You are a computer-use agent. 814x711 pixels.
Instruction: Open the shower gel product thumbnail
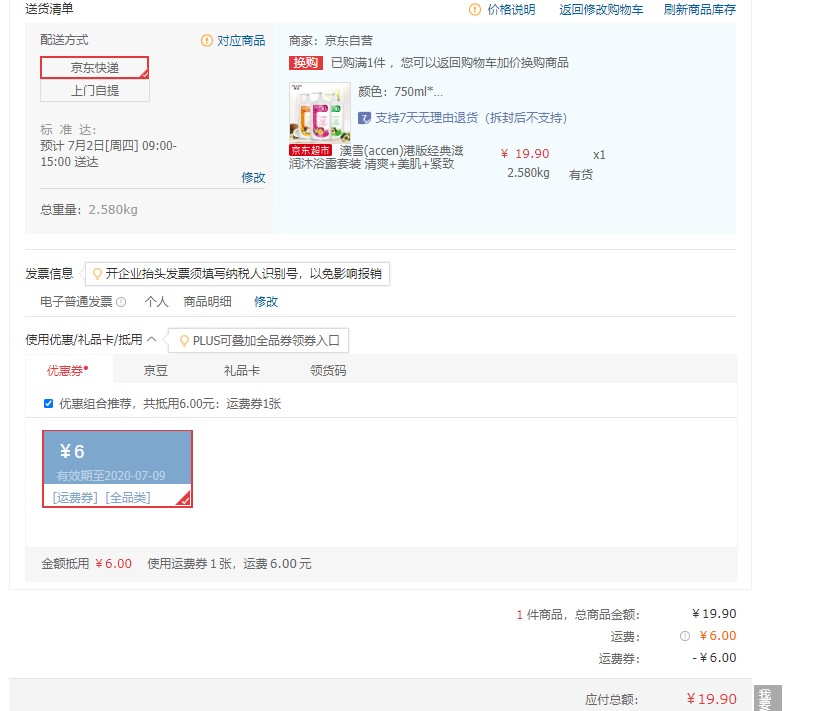(x=319, y=113)
